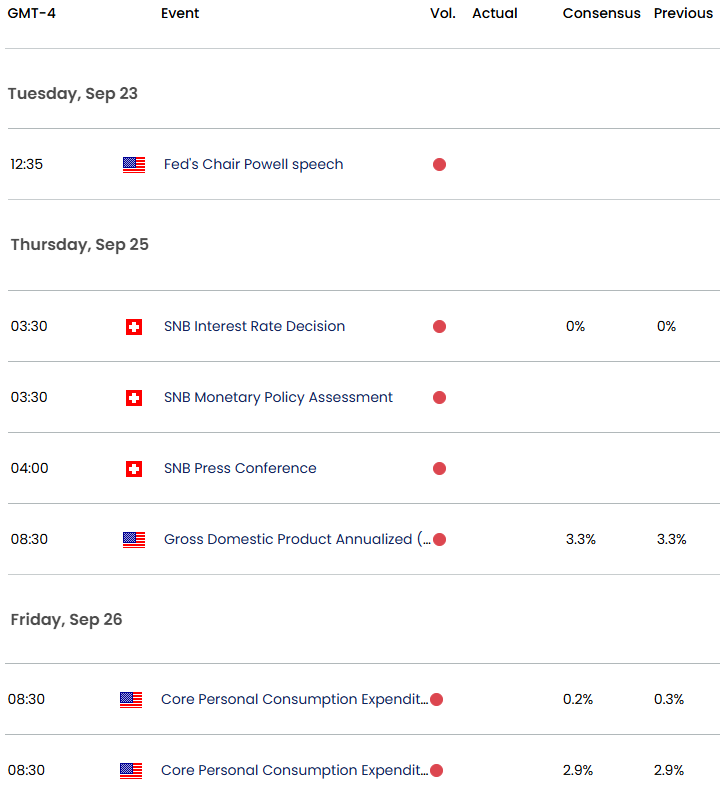
Task: Click Swiss flag next to SNB Interest Rate Decision
Action: tap(134, 327)
